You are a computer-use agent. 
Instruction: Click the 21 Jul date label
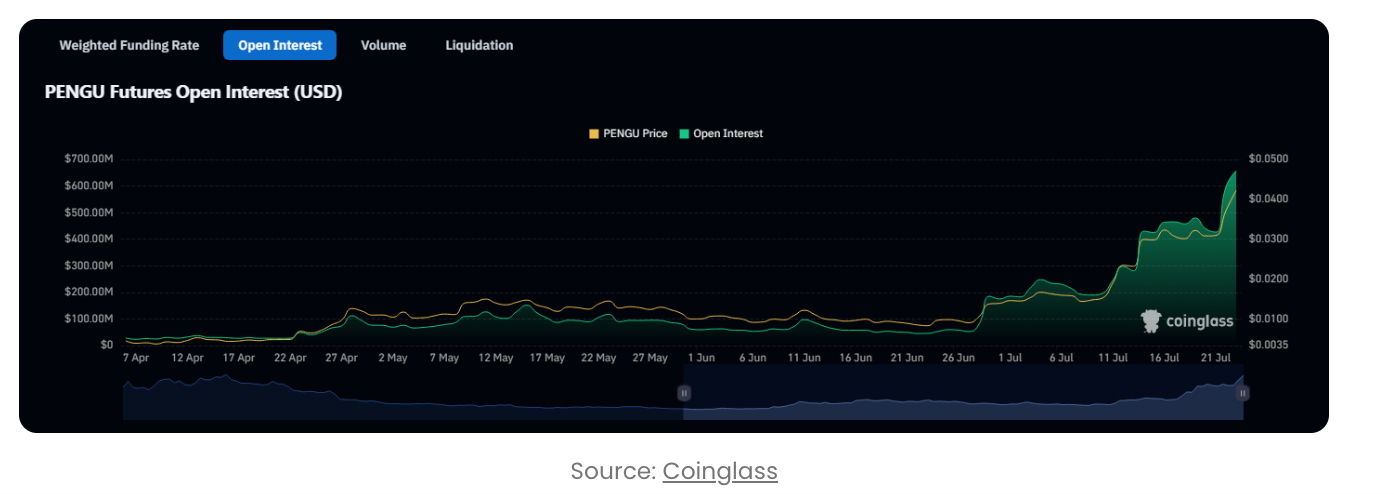[1215, 357]
